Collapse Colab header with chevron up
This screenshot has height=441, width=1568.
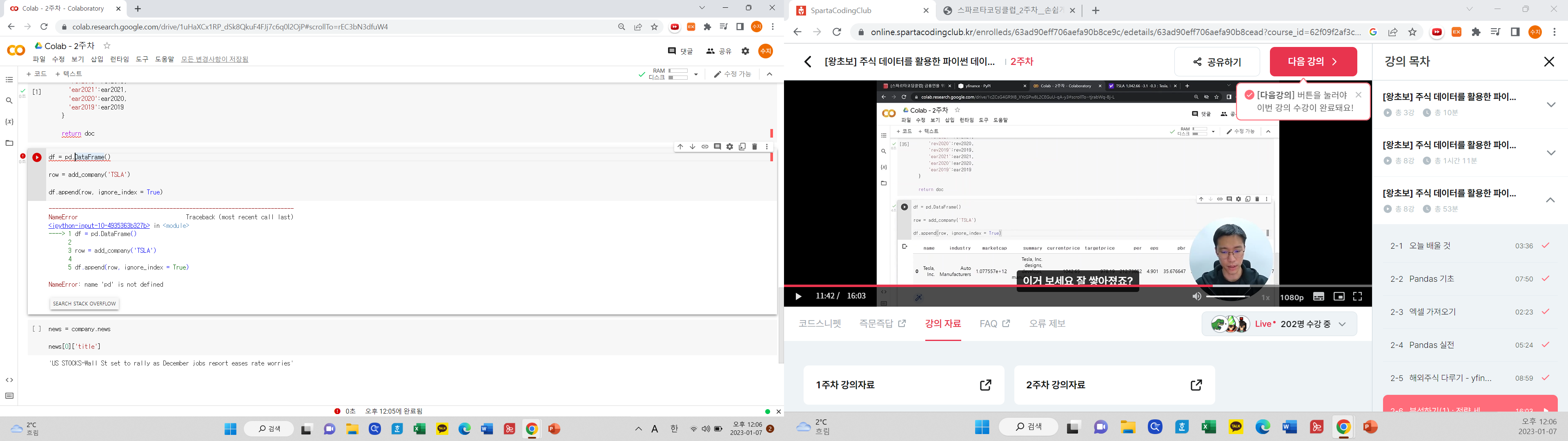tap(769, 74)
